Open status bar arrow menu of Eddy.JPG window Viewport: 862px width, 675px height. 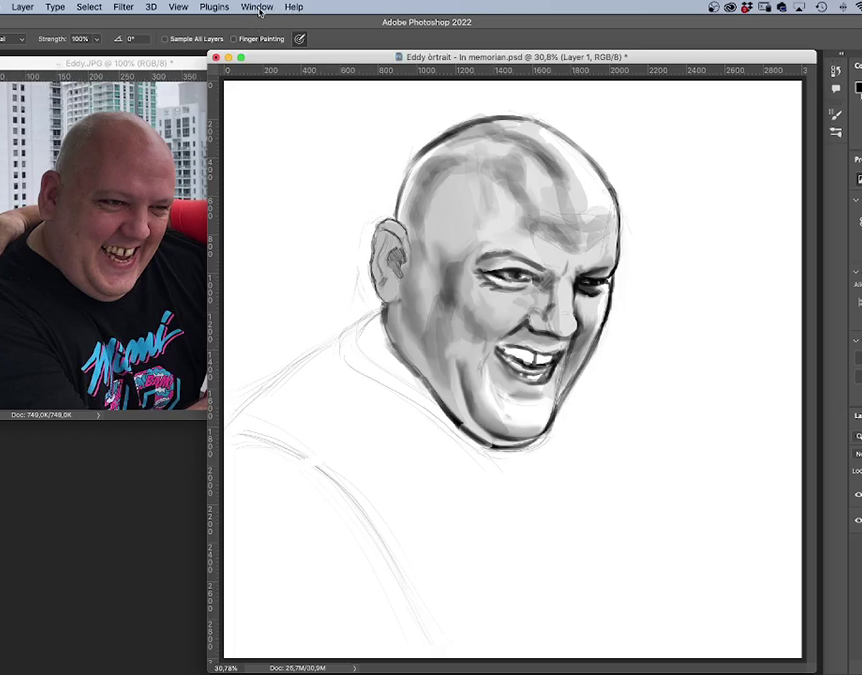click(98, 415)
